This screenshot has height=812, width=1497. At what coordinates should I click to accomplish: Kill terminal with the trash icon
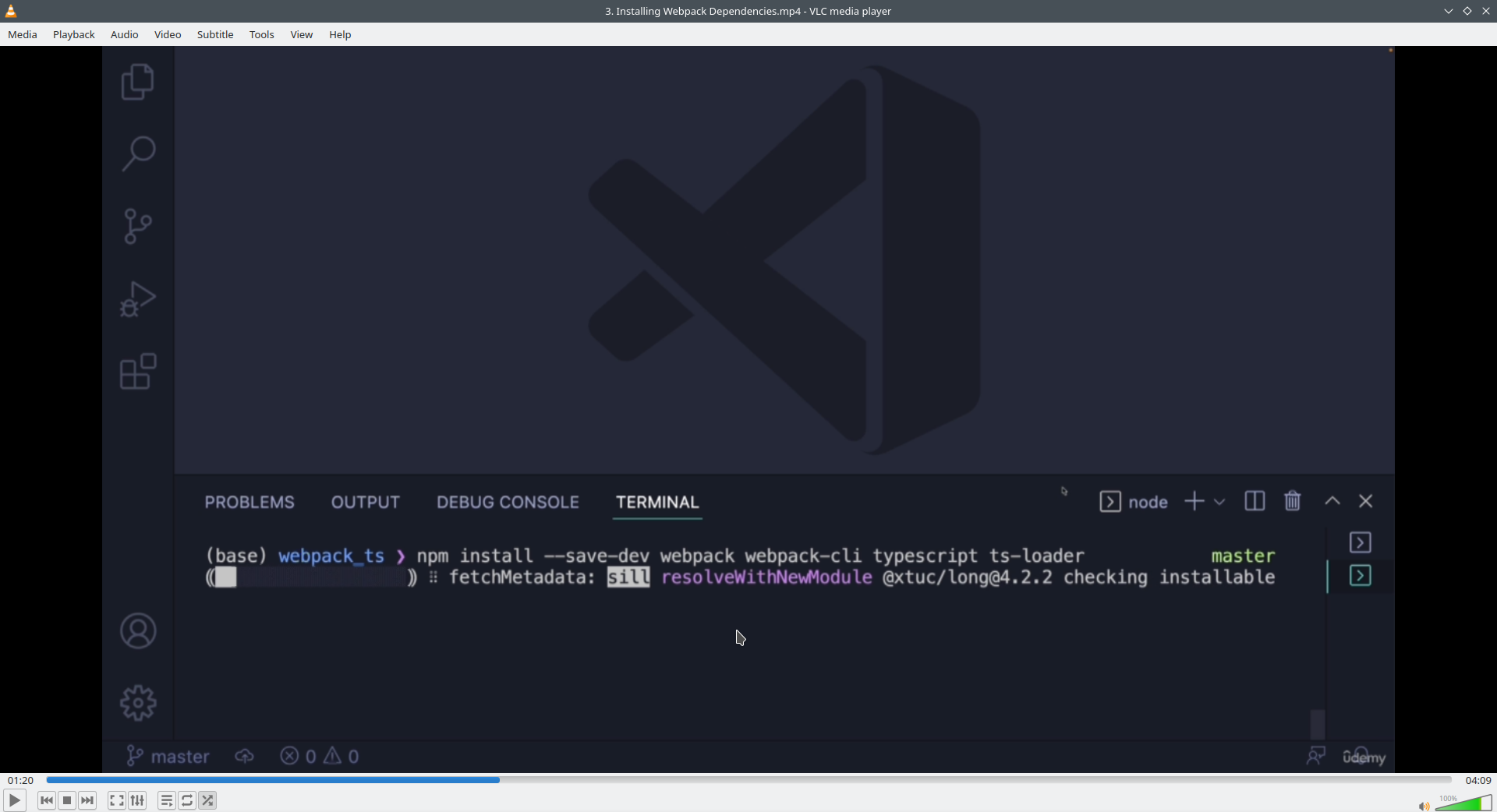pos(1293,501)
